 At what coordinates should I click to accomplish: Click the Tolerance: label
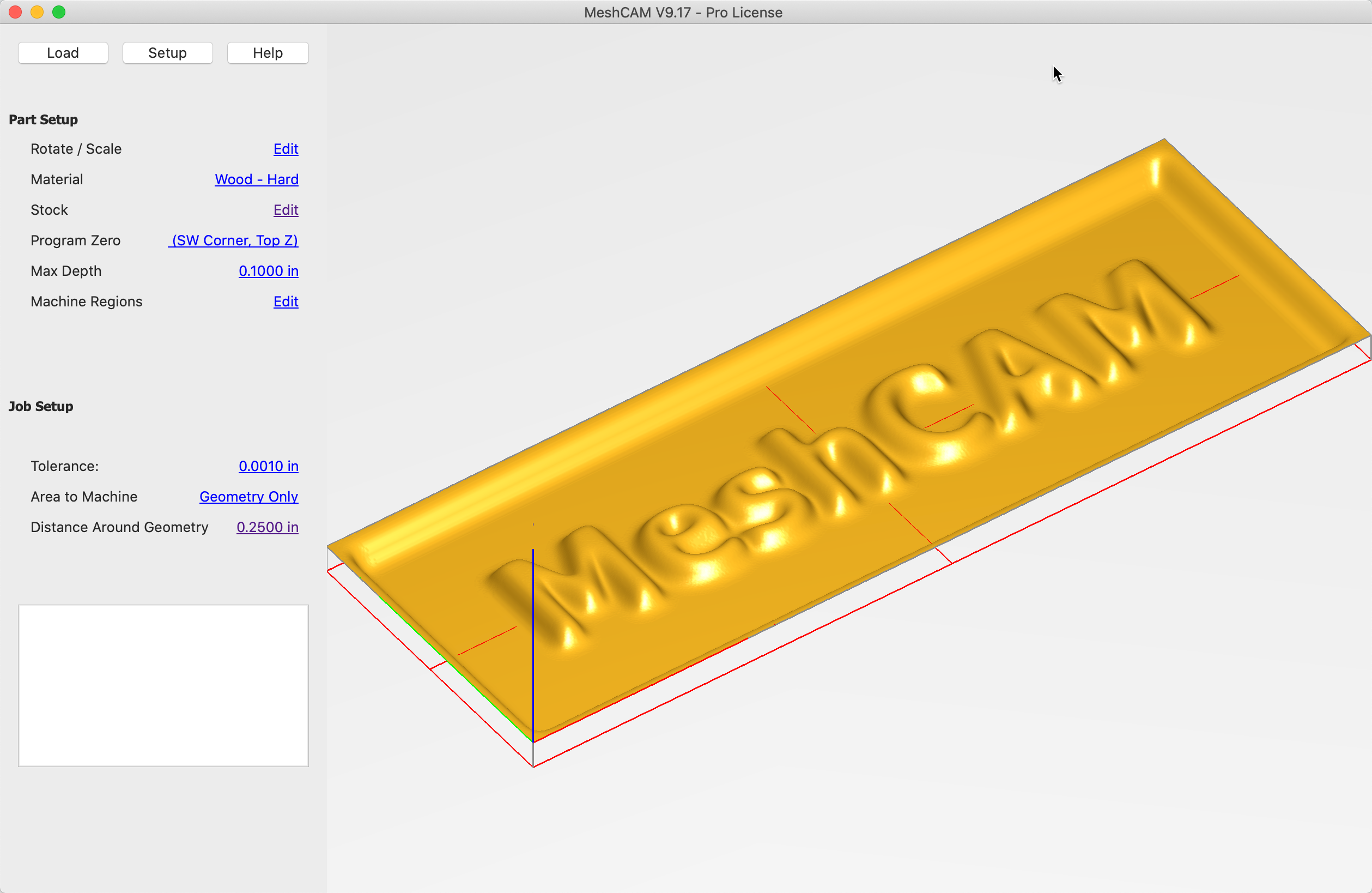[64, 466]
